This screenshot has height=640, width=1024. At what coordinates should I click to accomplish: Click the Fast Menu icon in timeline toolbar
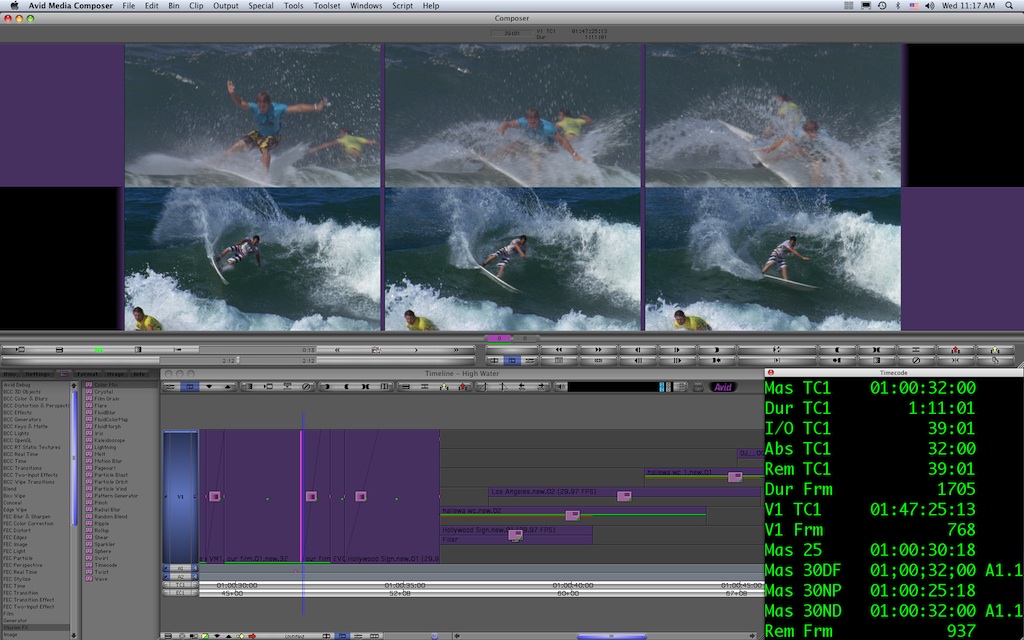169,387
